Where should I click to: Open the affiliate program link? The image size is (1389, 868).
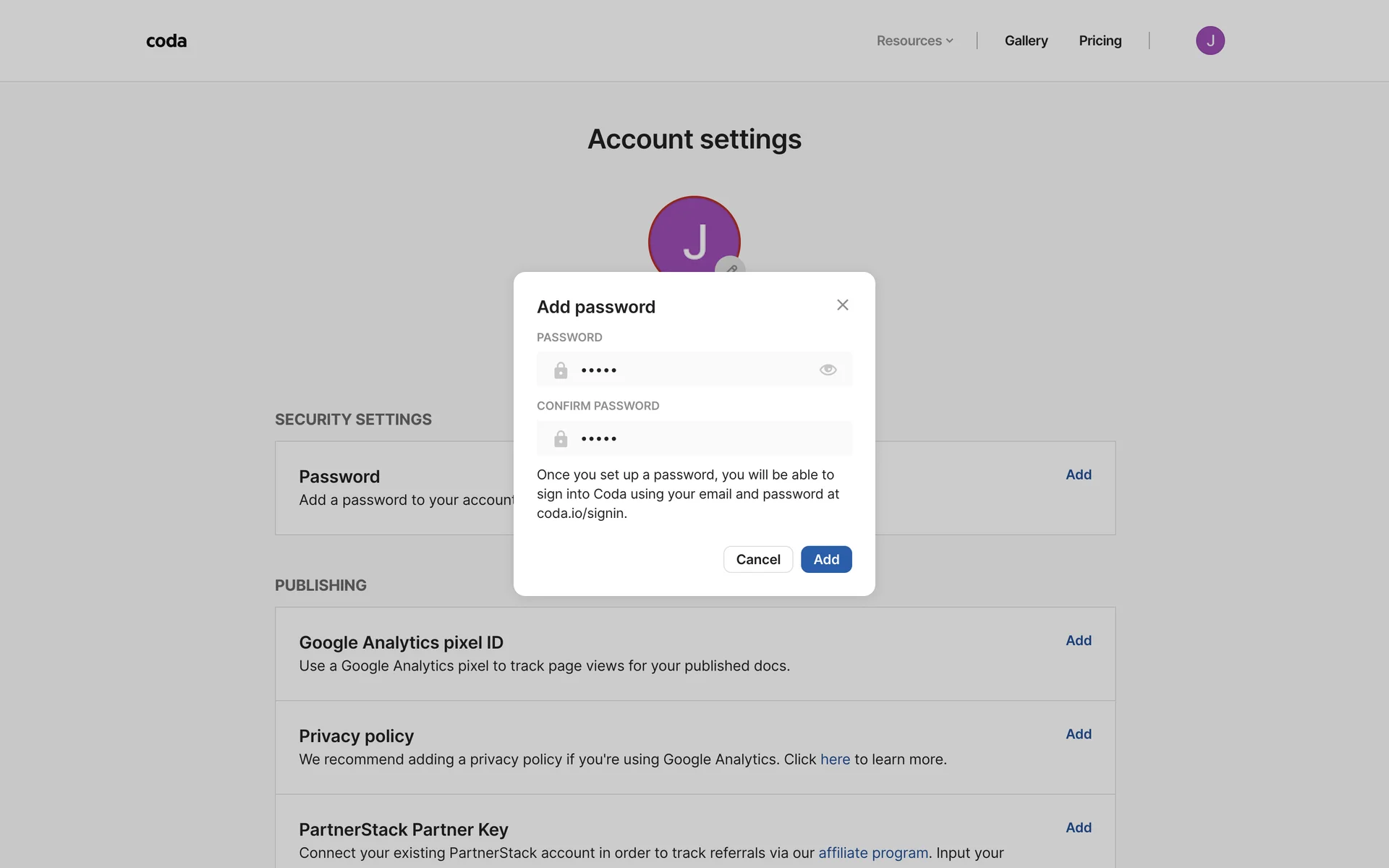[872, 853]
